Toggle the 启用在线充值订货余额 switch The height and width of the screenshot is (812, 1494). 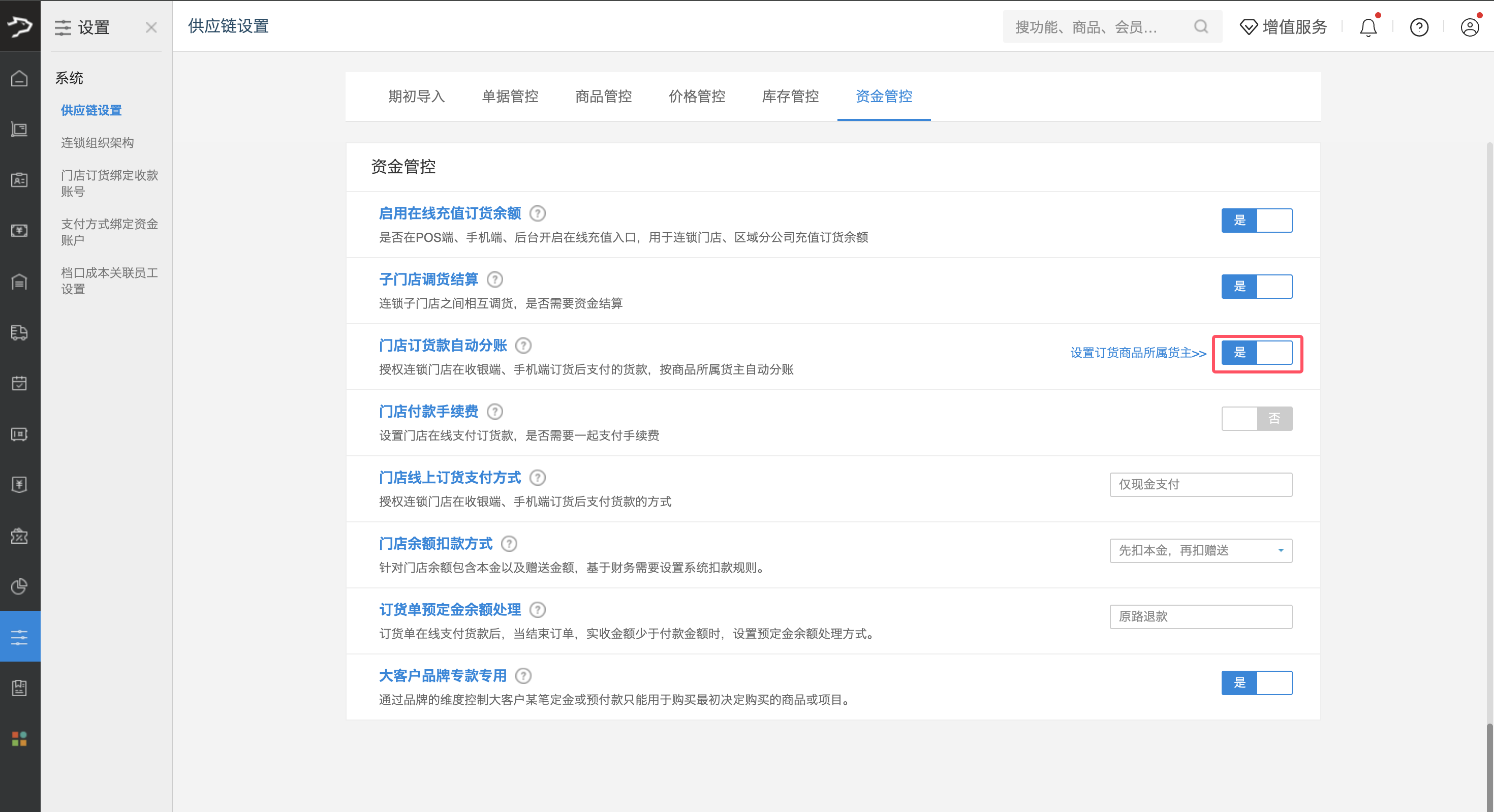click(x=1257, y=221)
